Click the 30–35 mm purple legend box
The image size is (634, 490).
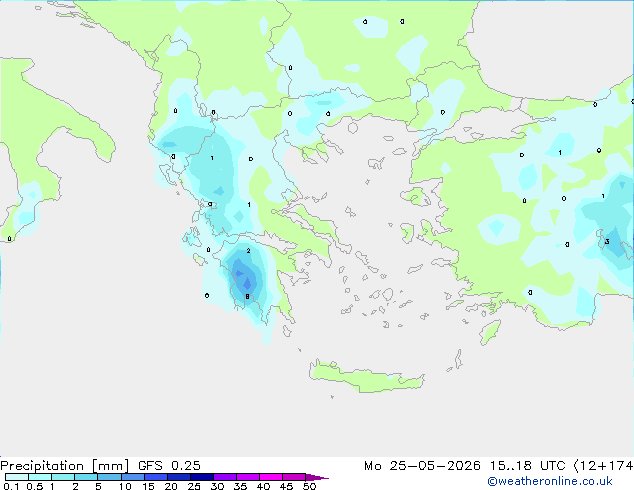[x=225, y=477]
